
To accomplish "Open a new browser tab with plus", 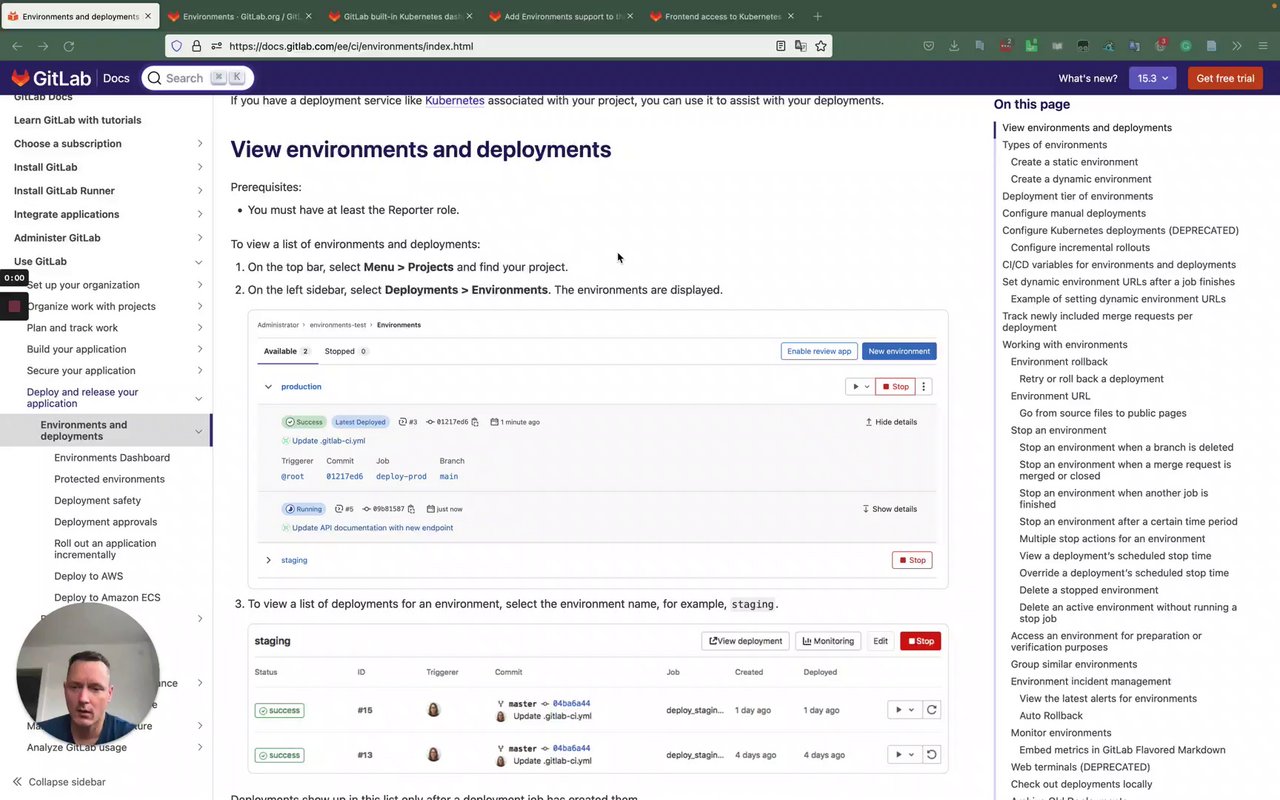I will pyautogui.click(x=817, y=16).
